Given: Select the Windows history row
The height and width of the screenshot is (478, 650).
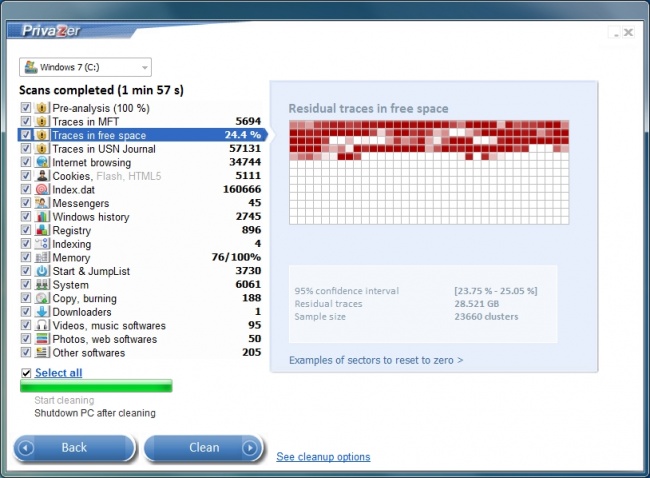Looking at the screenshot, I should point(141,217).
